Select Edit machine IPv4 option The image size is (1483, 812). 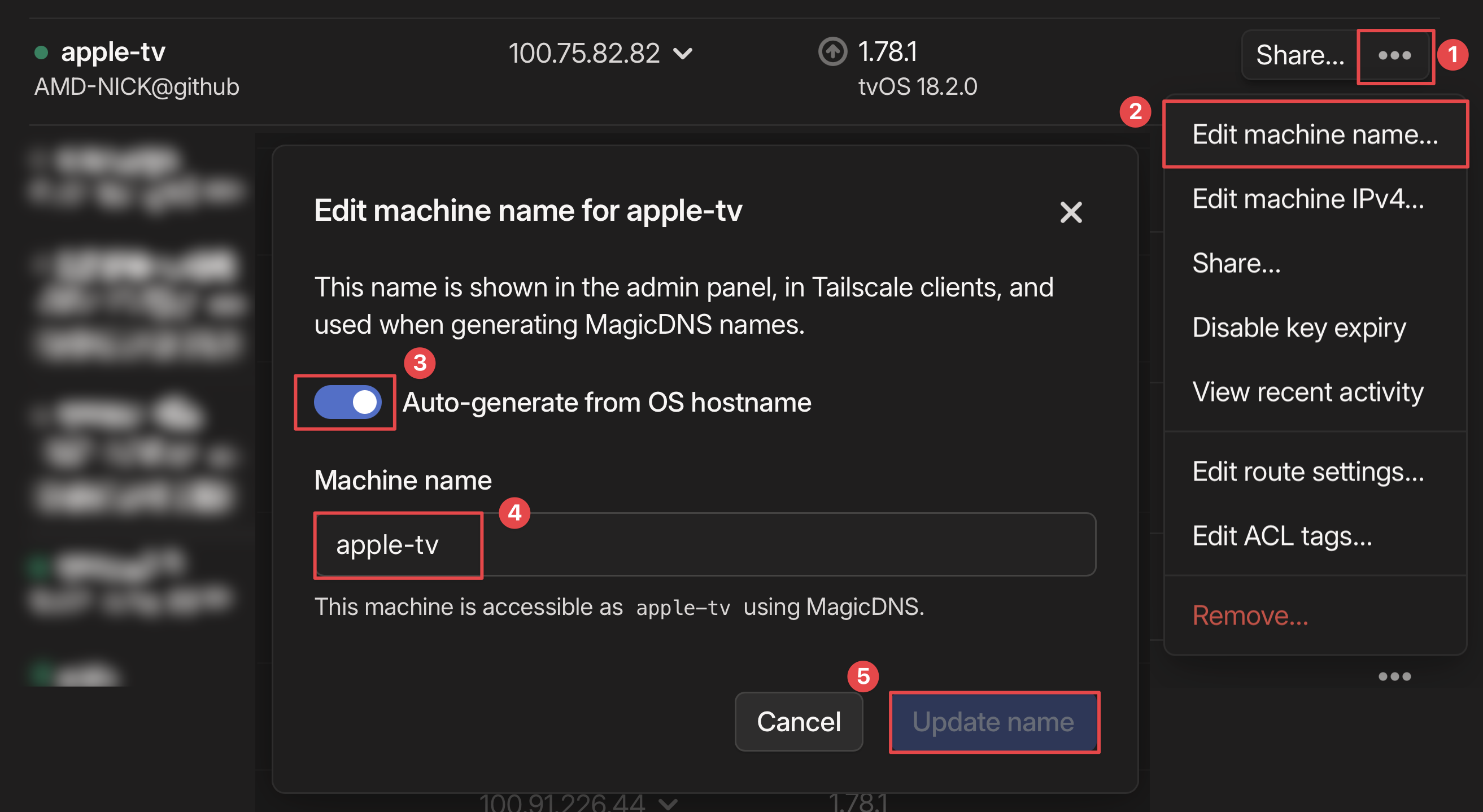(x=1307, y=199)
